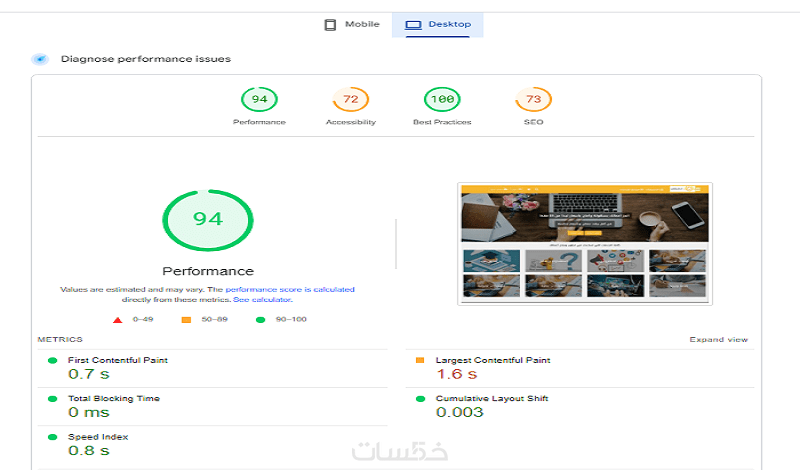Click the Speed Index label
The height and width of the screenshot is (470, 800).
pos(98,437)
